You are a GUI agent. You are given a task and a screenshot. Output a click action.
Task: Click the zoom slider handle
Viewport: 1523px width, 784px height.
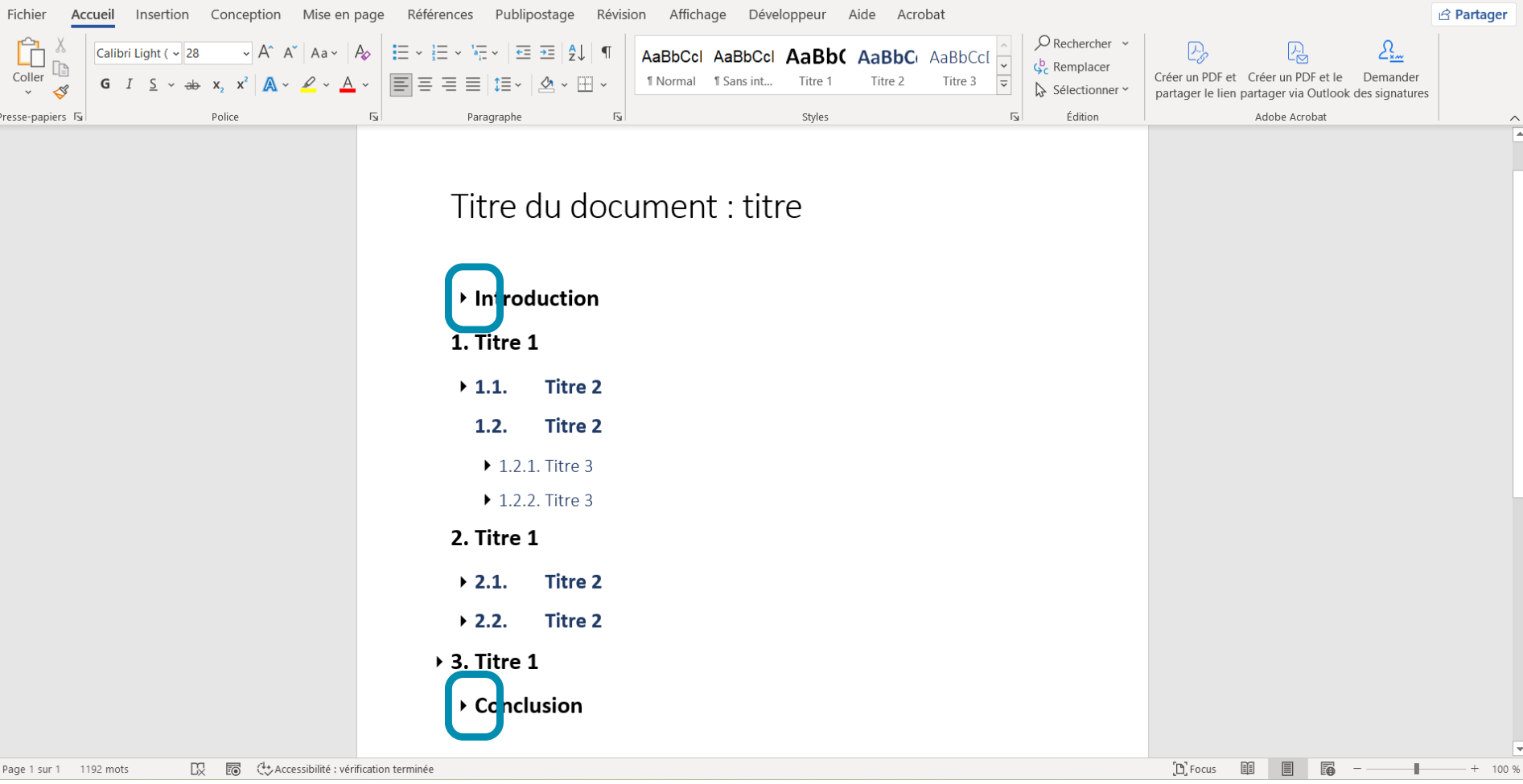(x=1416, y=770)
